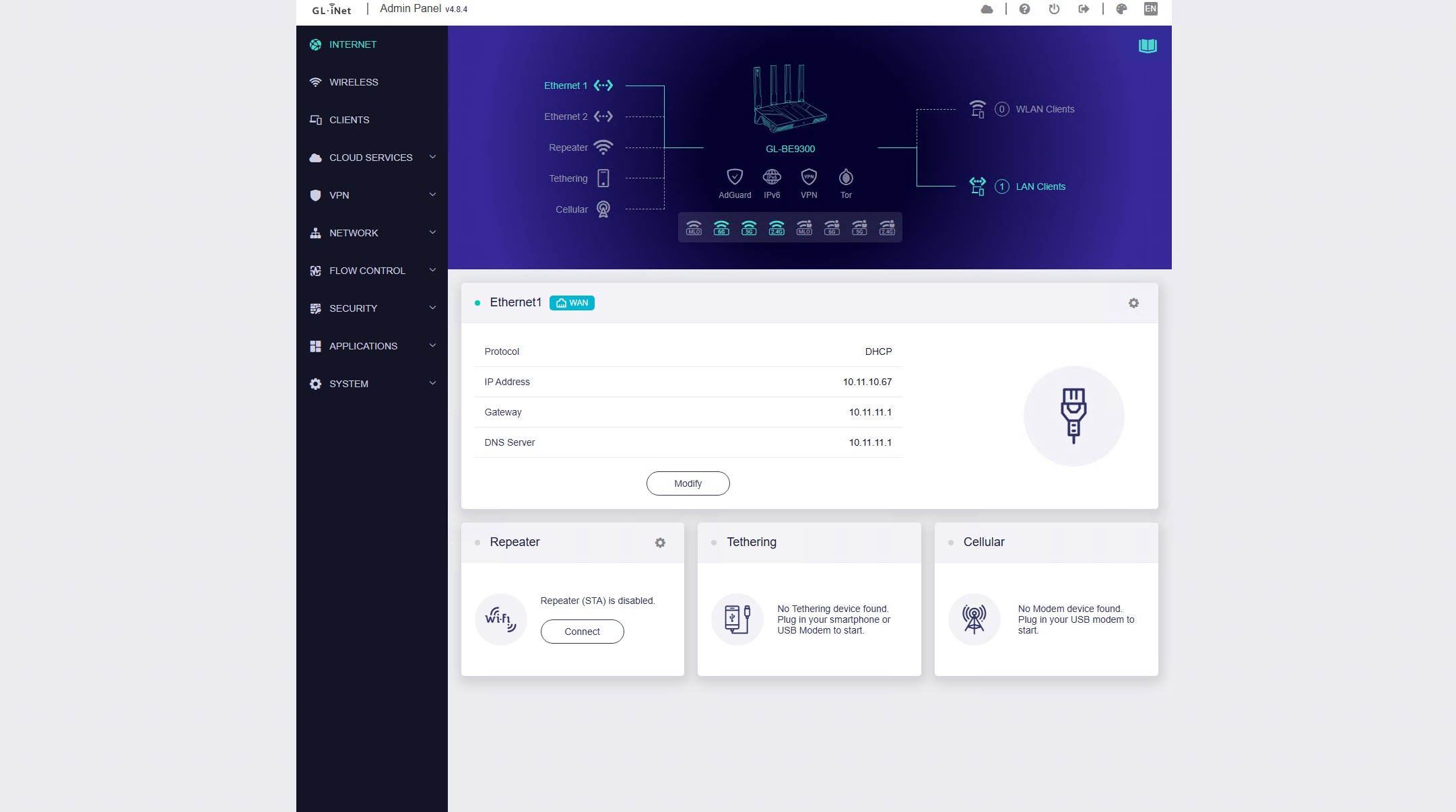Click the Tor onion icon
This screenshot has width=1456, height=812.
(846, 177)
